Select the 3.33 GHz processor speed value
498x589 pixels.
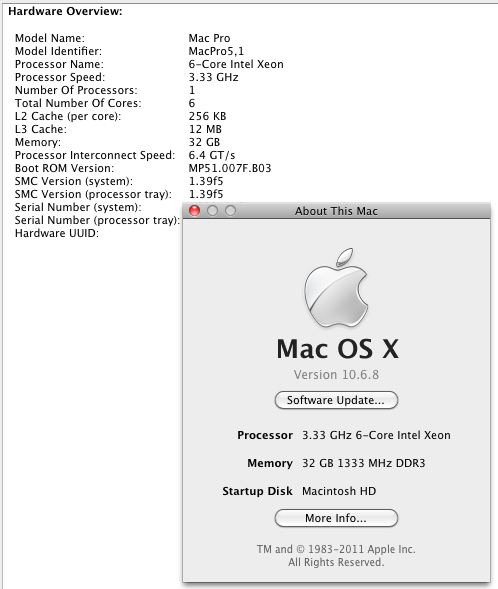click(x=213, y=77)
